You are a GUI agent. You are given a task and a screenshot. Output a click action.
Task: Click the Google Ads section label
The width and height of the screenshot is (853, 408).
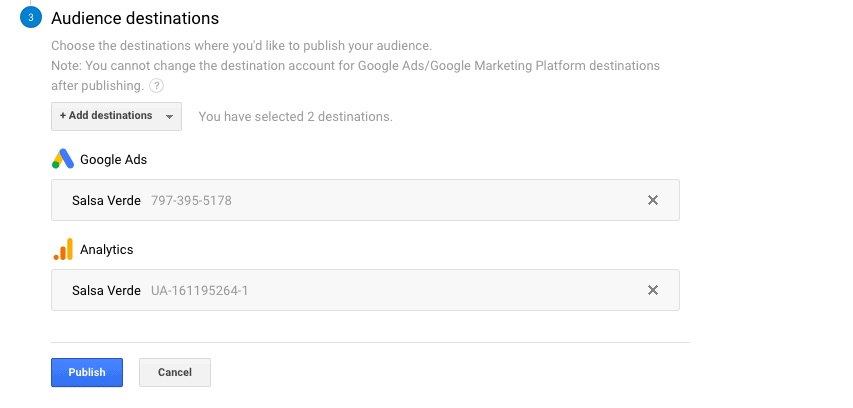[114, 160]
